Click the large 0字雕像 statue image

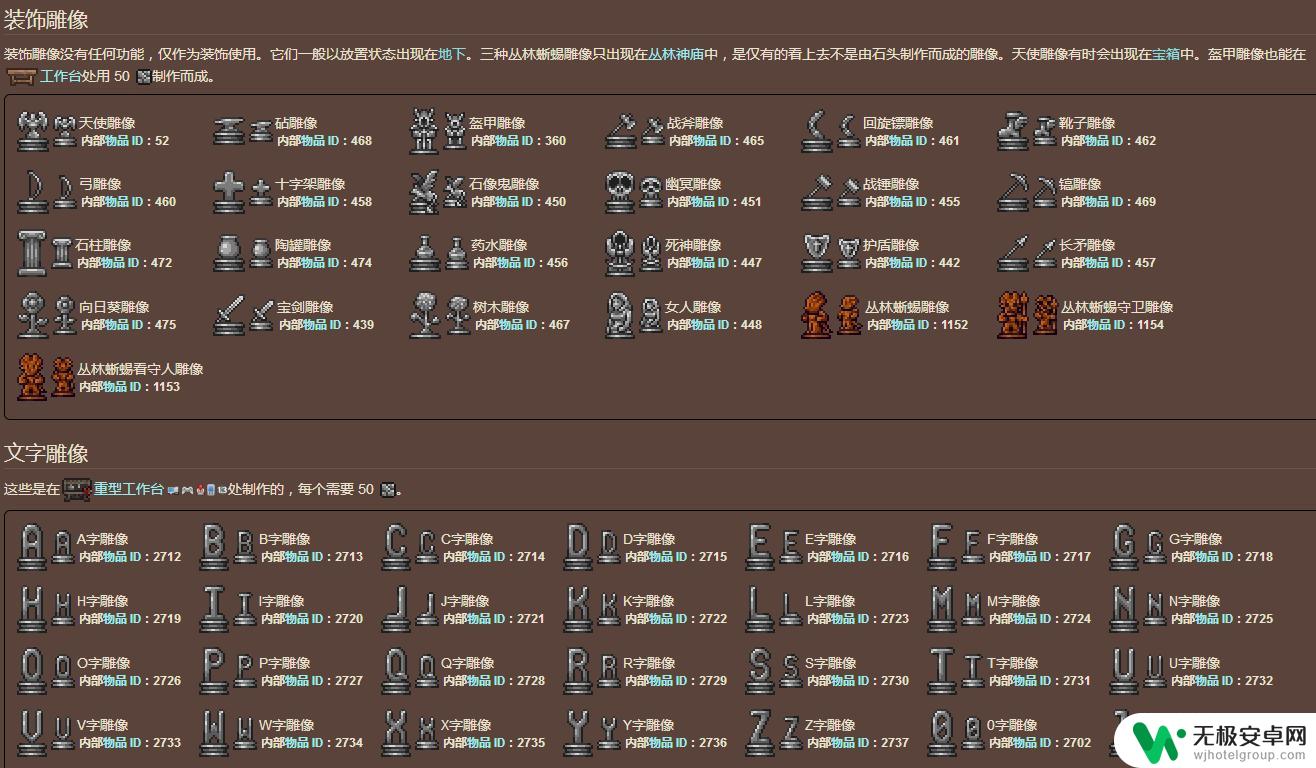click(942, 733)
